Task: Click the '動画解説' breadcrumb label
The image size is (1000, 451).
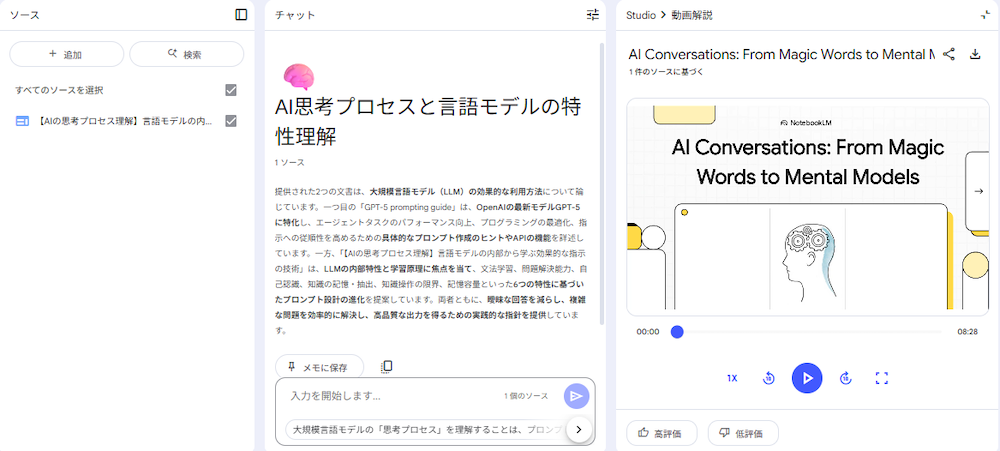Action: tap(692, 15)
